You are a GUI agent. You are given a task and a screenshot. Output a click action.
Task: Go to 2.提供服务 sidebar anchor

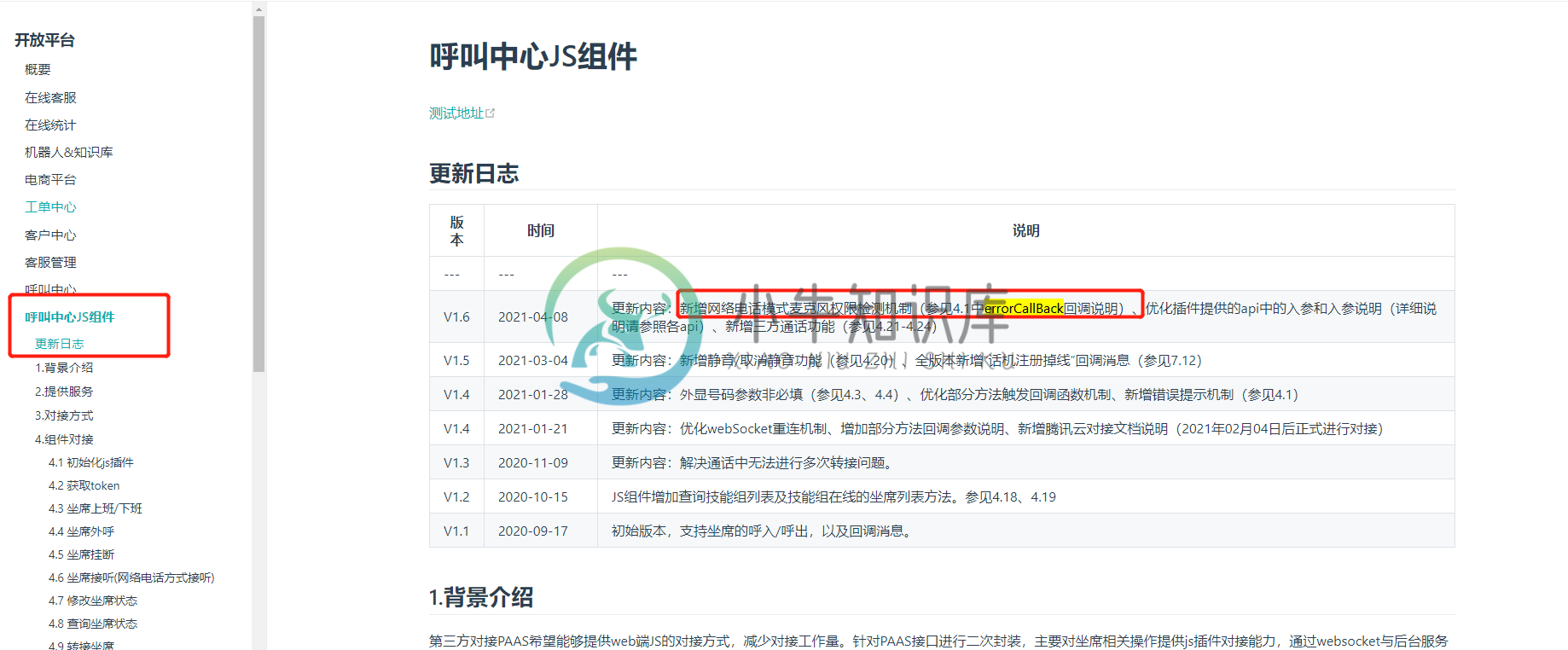[64, 392]
